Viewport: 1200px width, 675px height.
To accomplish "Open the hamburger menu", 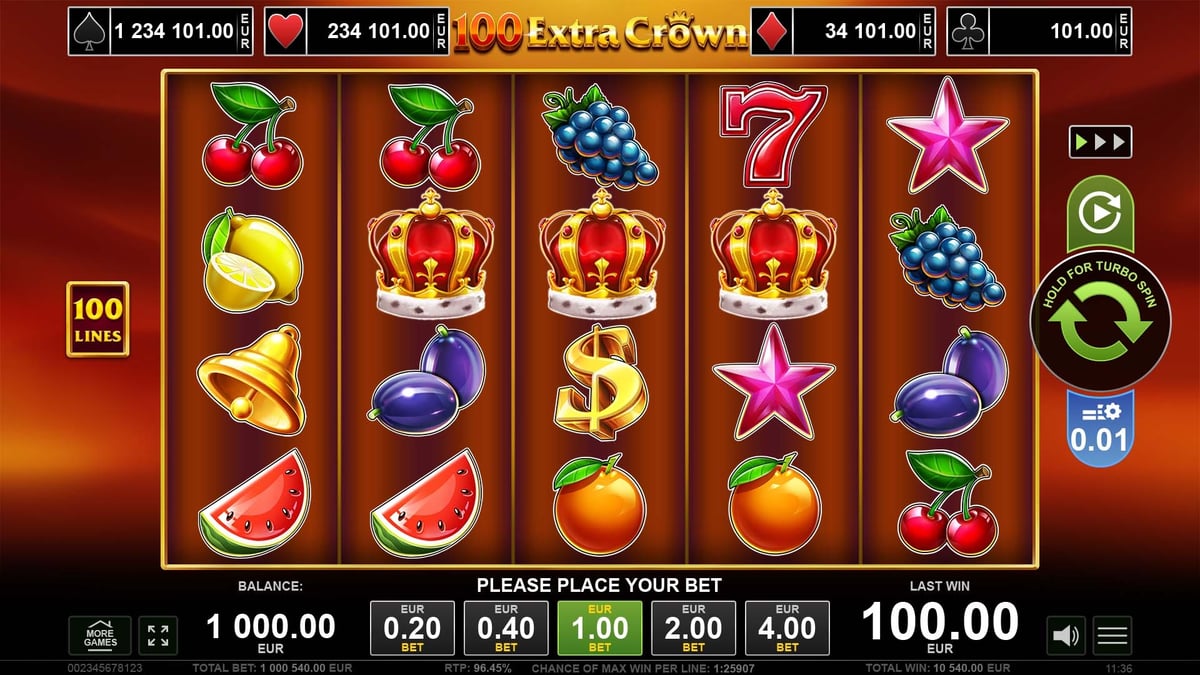I will 1112,634.
